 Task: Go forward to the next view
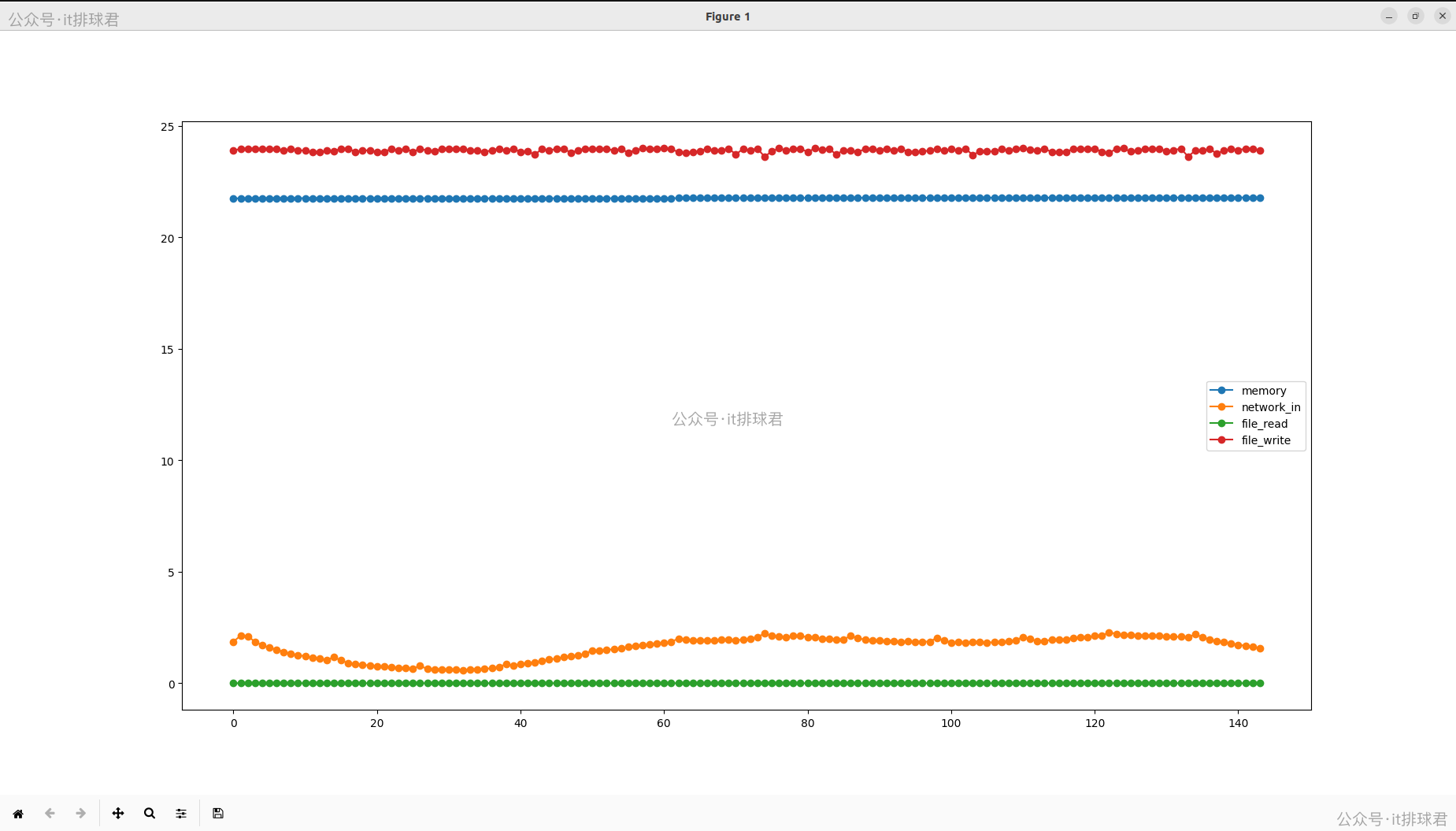pos(80,814)
